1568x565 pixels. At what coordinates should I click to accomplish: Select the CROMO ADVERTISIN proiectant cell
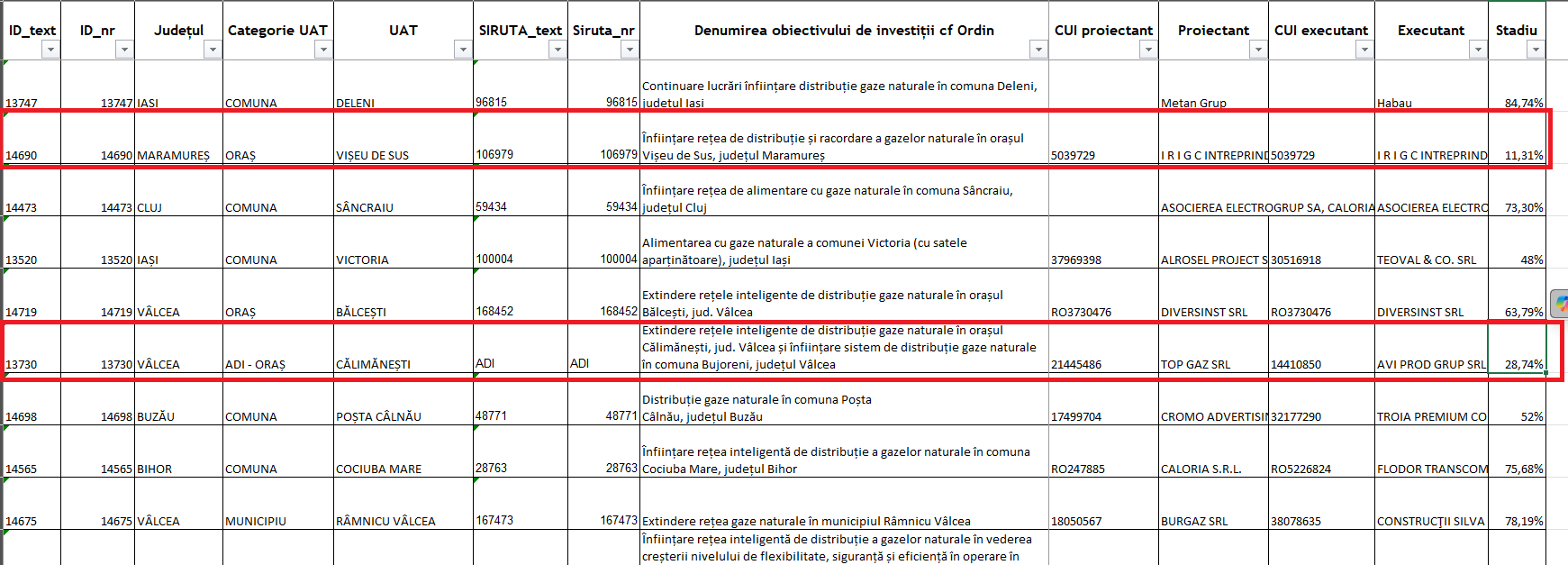click(1213, 399)
